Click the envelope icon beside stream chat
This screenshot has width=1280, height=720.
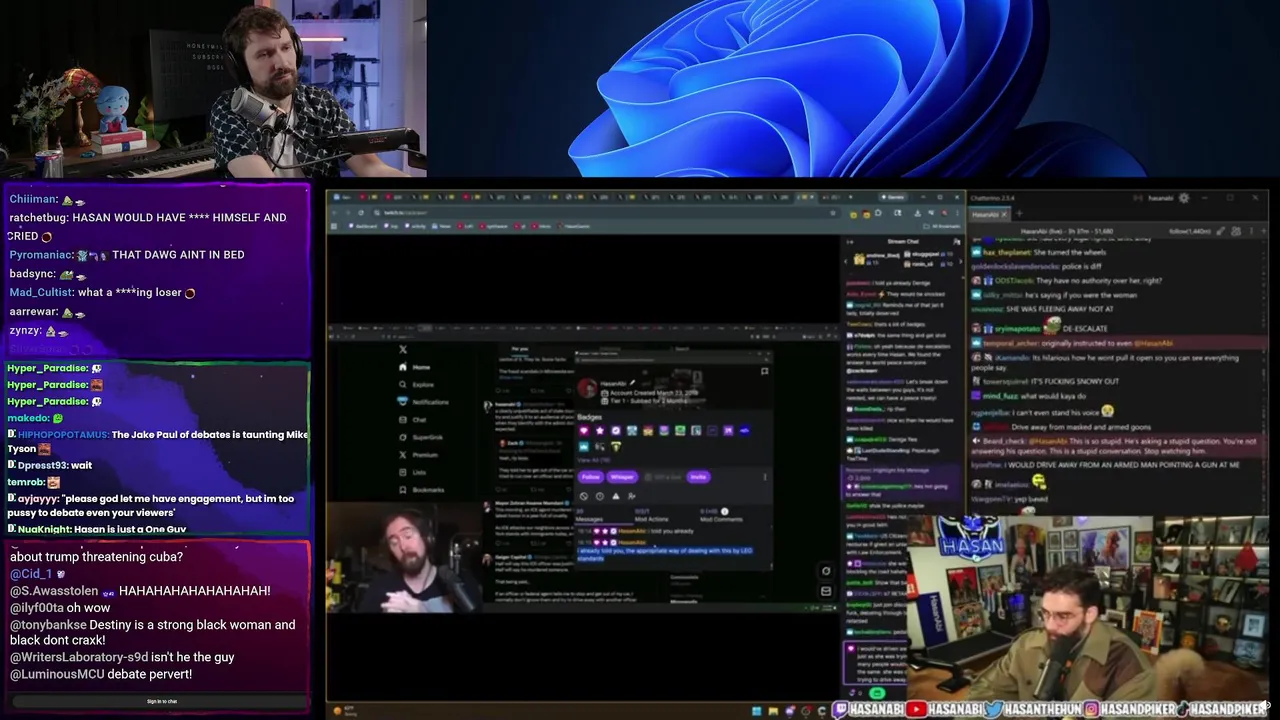coord(826,591)
